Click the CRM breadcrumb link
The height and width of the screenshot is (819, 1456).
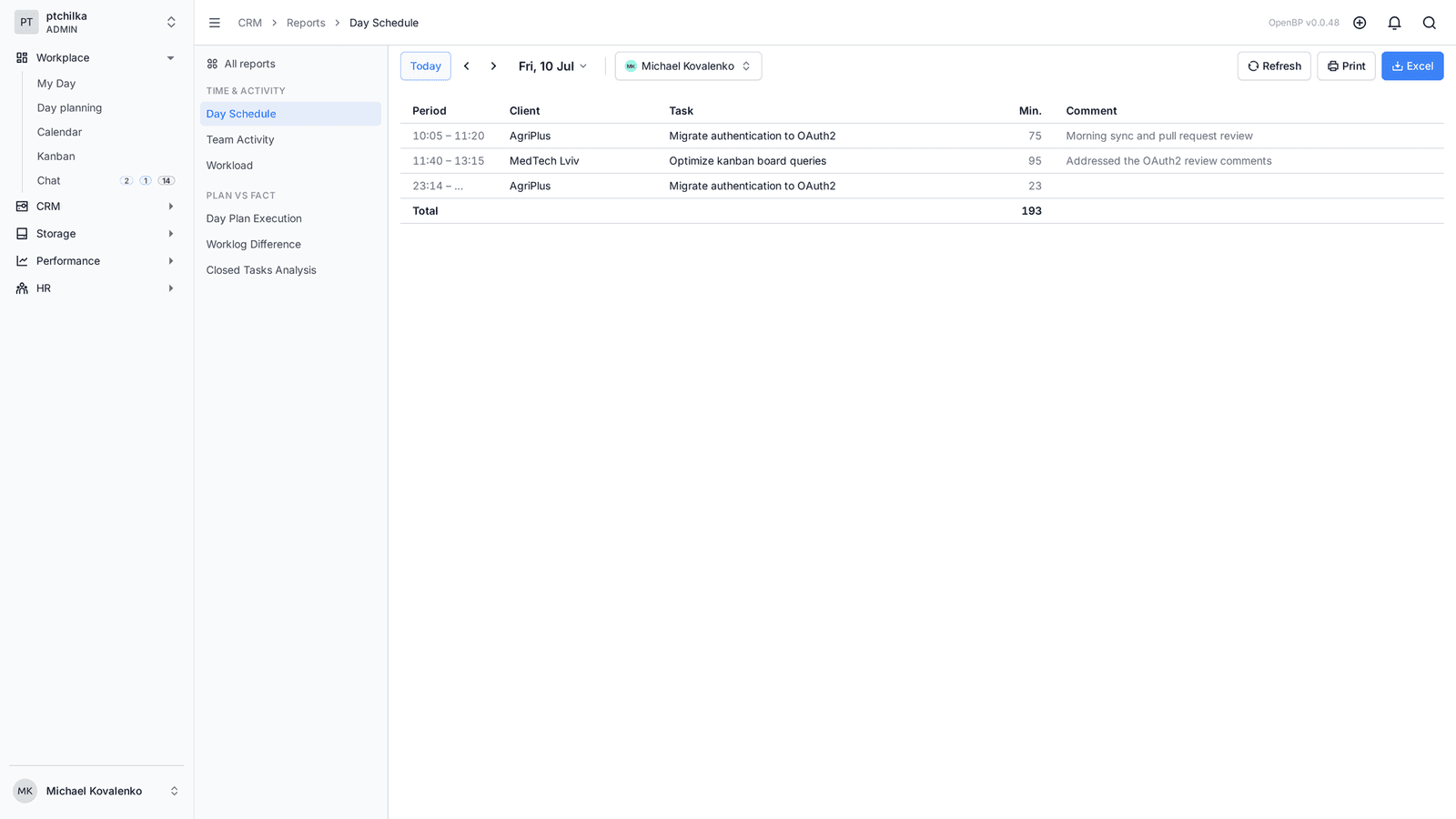coord(250,23)
